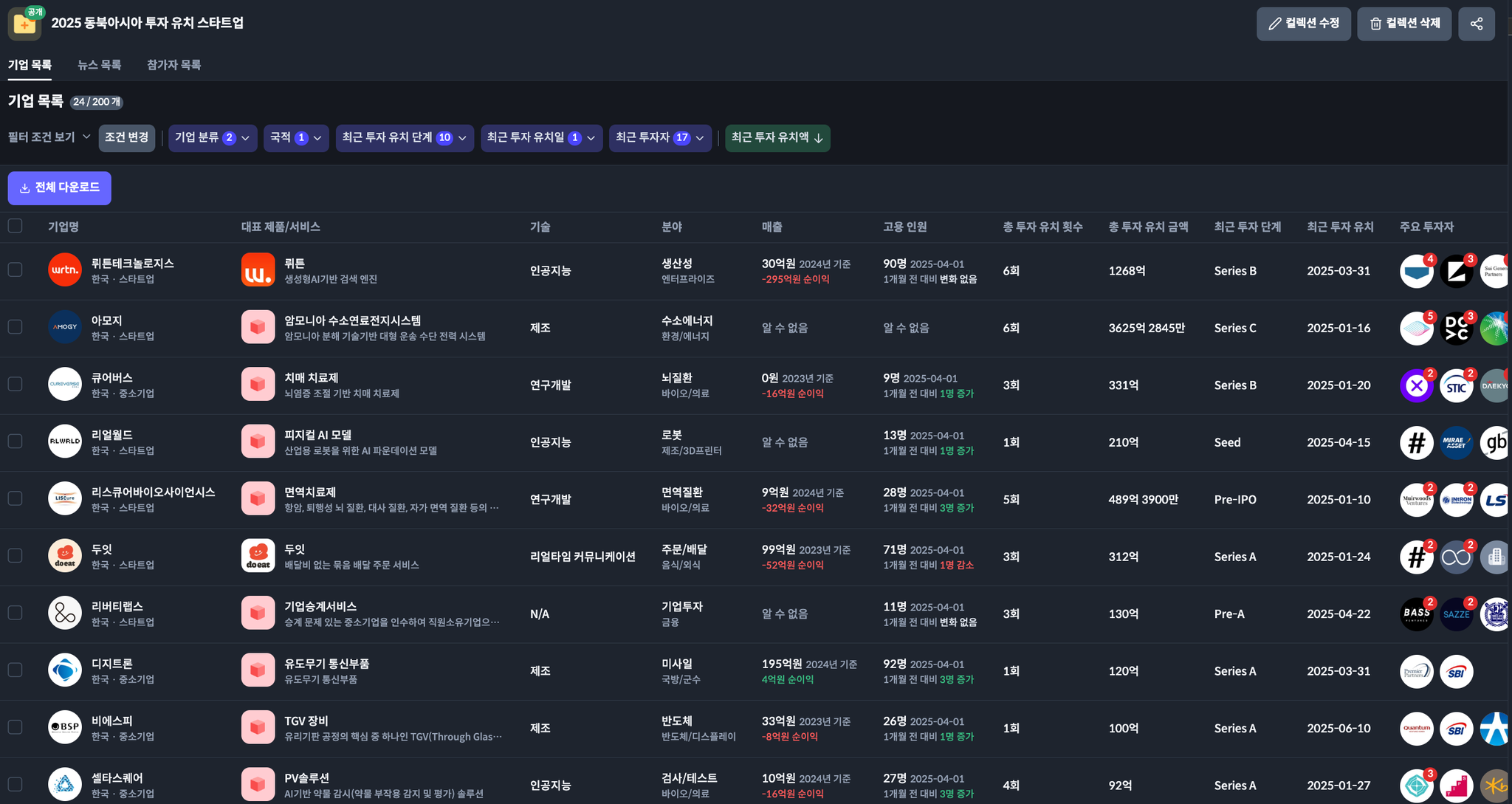The image size is (1512, 804).
Task: Click the Mirae Asset investor logo
Action: pos(1456,442)
